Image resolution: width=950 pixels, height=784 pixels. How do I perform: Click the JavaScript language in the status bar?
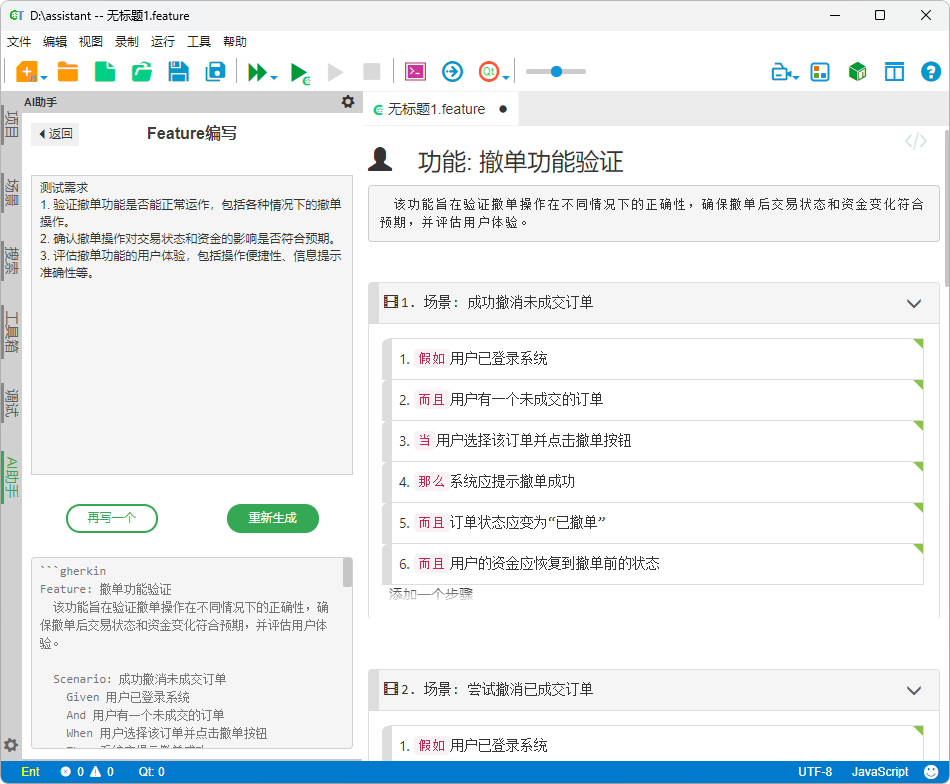pos(880,771)
